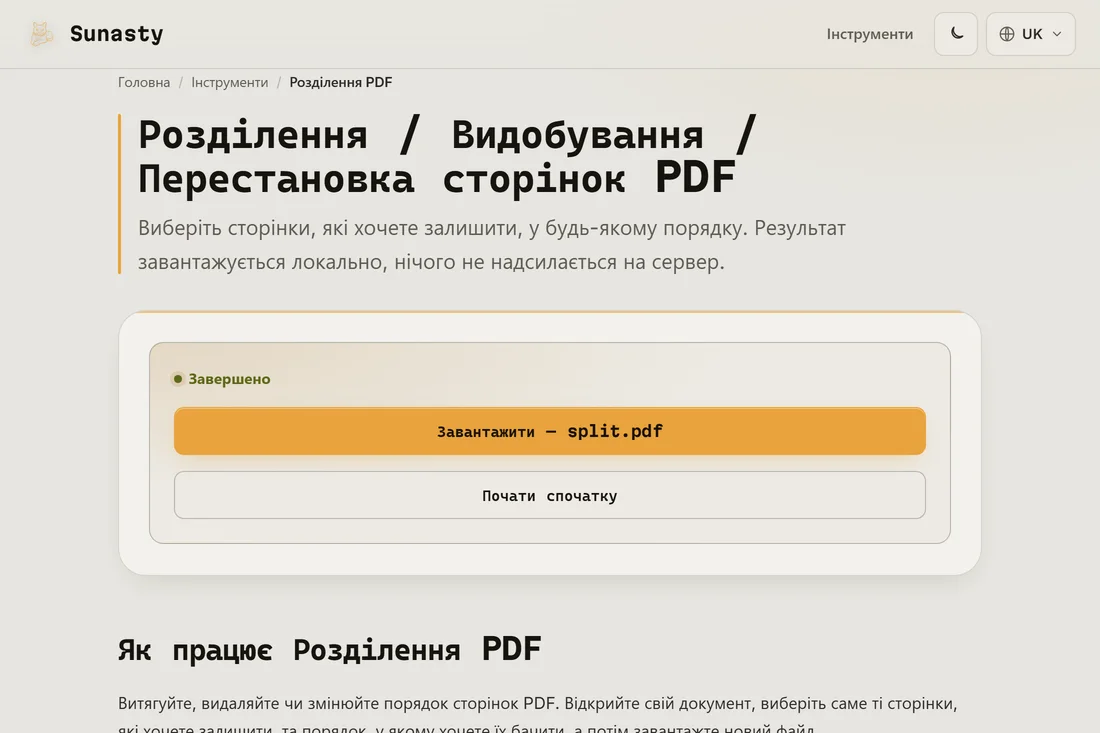Select the Розділення PDF breadcrumb item

point(341,82)
